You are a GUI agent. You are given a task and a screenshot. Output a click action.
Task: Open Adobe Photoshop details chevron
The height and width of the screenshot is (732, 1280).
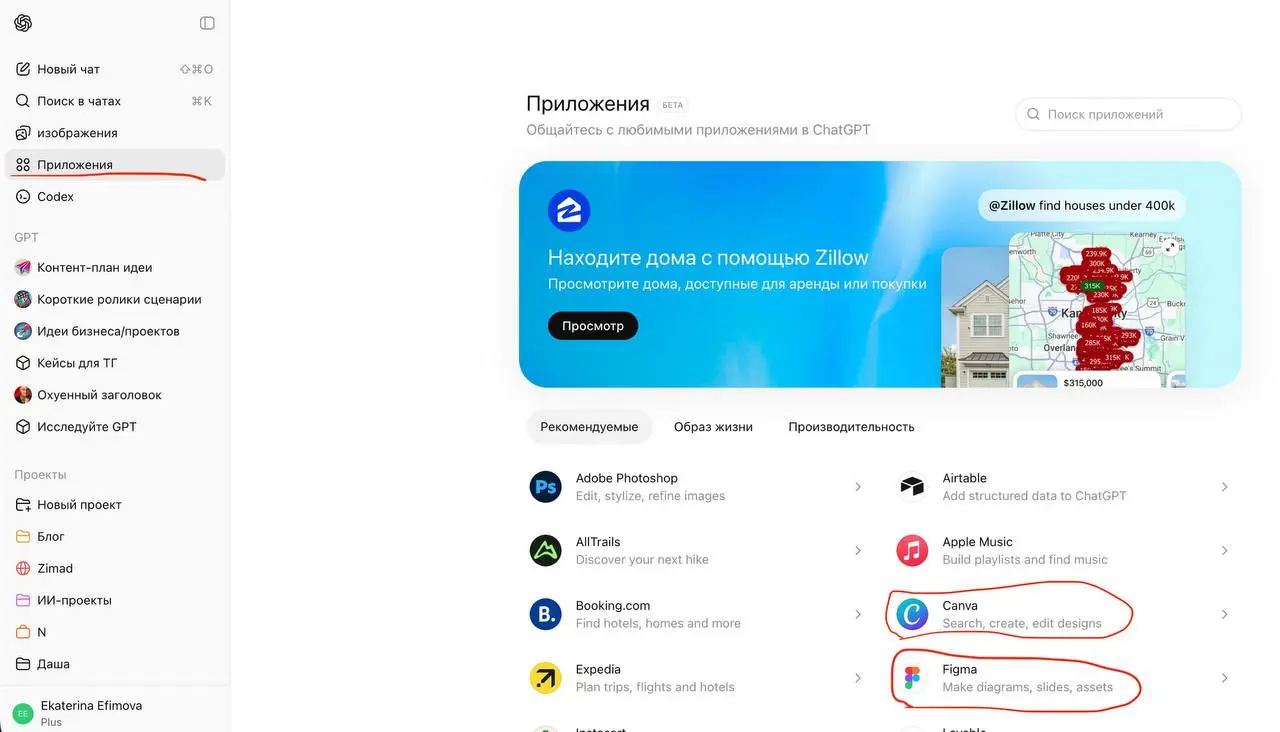click(858, 487)
